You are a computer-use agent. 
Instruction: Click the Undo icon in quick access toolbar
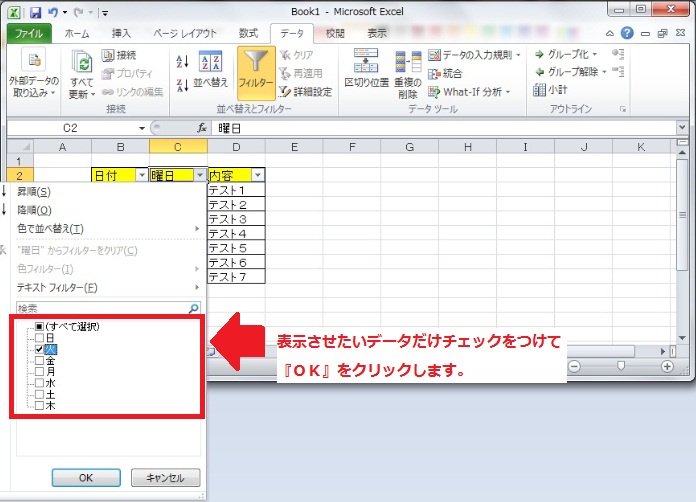pyautogui.click(x=53, y=12)
